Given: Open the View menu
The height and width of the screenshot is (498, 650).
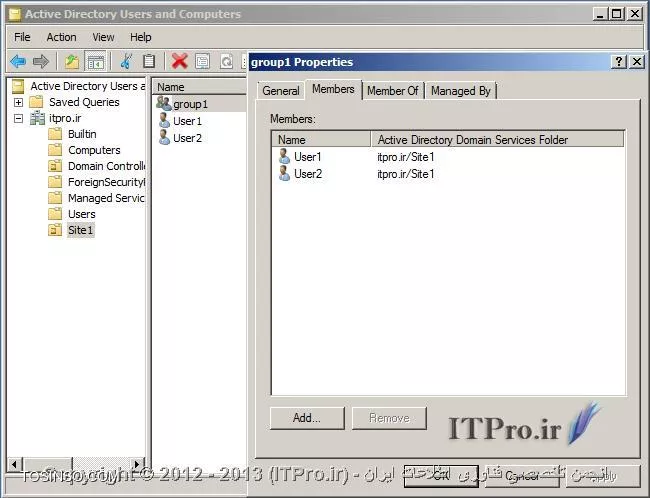Looking at the screenshot, I should [103, 37].
